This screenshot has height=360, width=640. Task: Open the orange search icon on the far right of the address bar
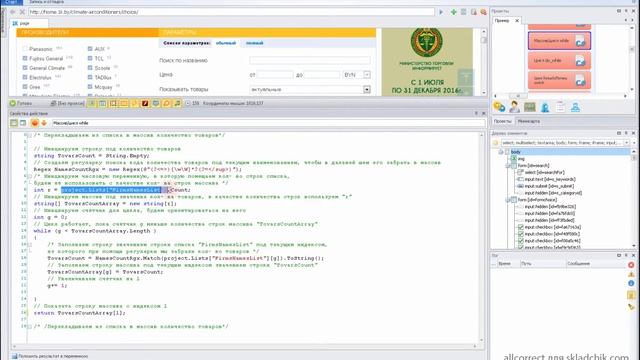(x=484, y=12)
